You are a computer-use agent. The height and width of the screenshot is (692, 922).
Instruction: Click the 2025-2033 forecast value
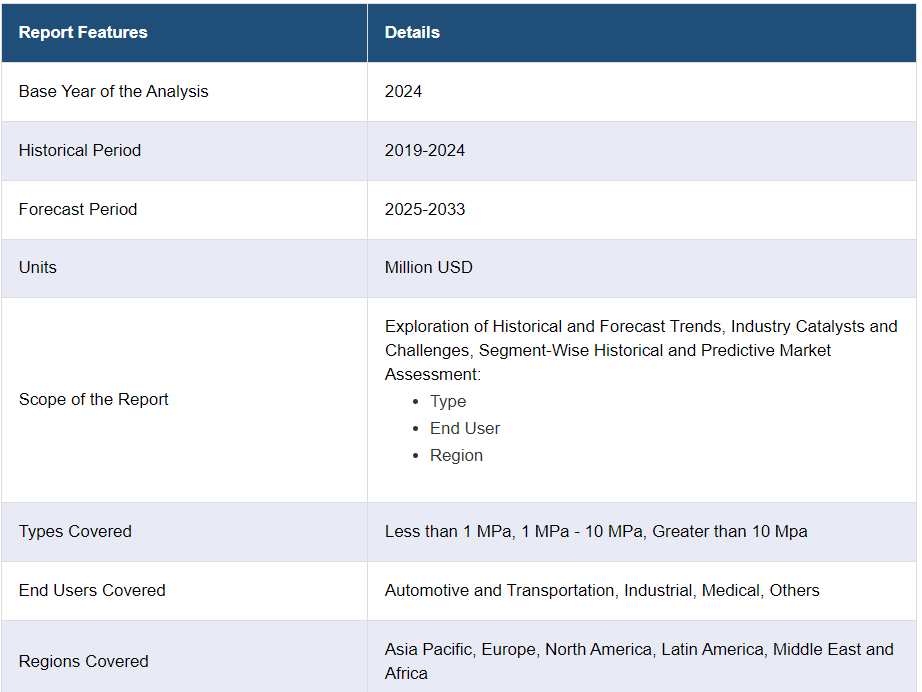[425, 209]
